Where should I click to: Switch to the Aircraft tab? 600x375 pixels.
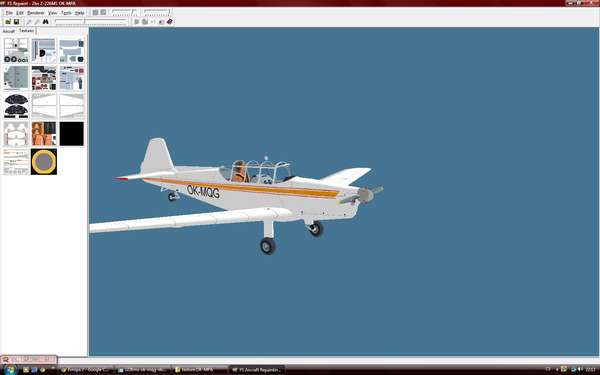pyautogui.click(x=8, y=31)
